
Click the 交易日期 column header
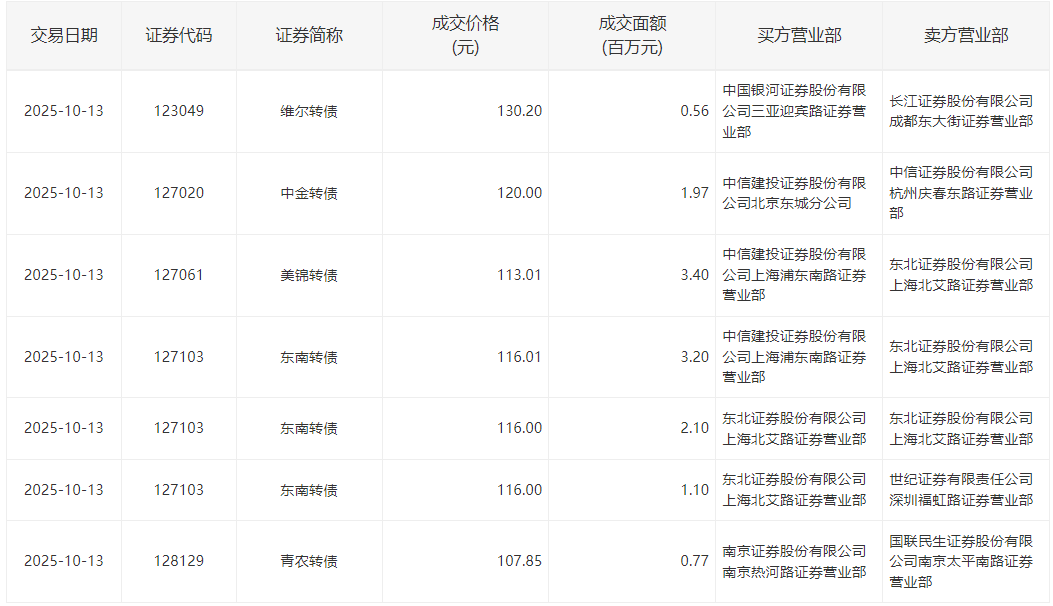click(x=64, y=36)
